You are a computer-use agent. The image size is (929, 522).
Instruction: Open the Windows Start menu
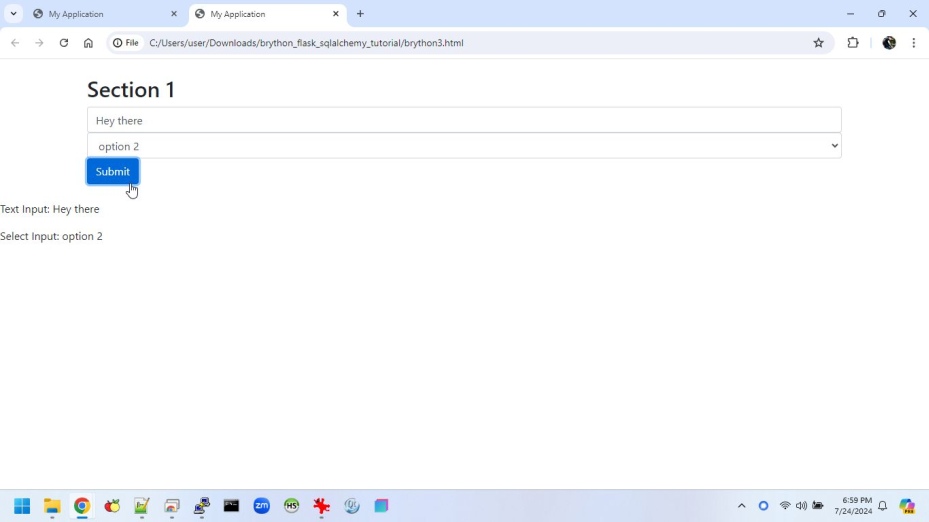[x=22, y=506]
